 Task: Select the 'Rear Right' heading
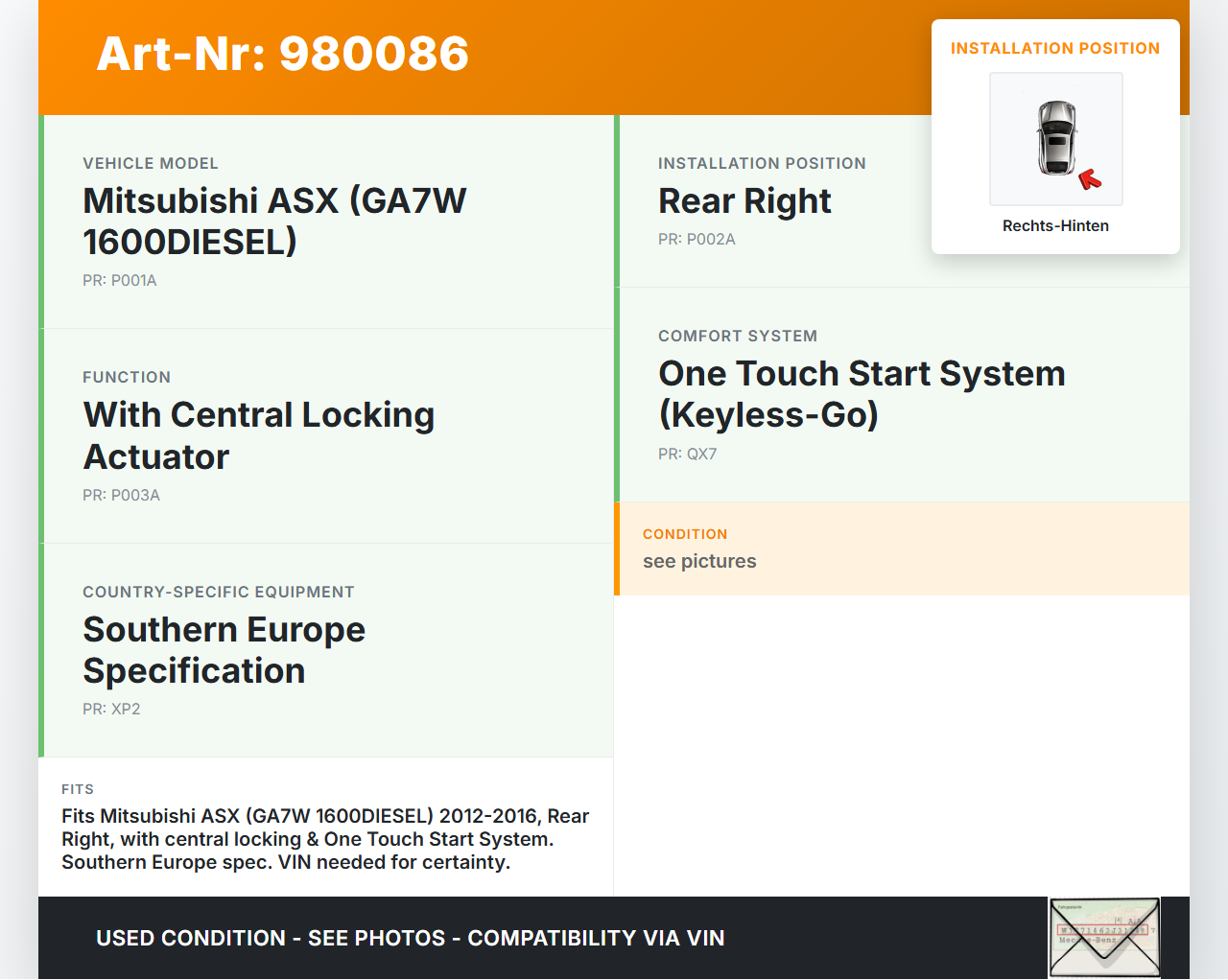click(x=744, y=201)
